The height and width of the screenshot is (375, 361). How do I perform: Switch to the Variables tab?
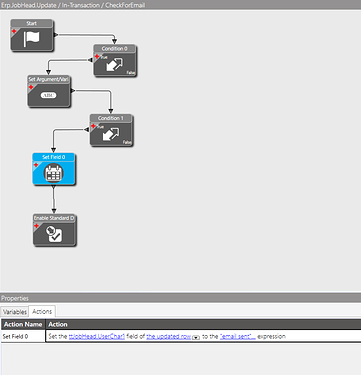click(14, 312)
